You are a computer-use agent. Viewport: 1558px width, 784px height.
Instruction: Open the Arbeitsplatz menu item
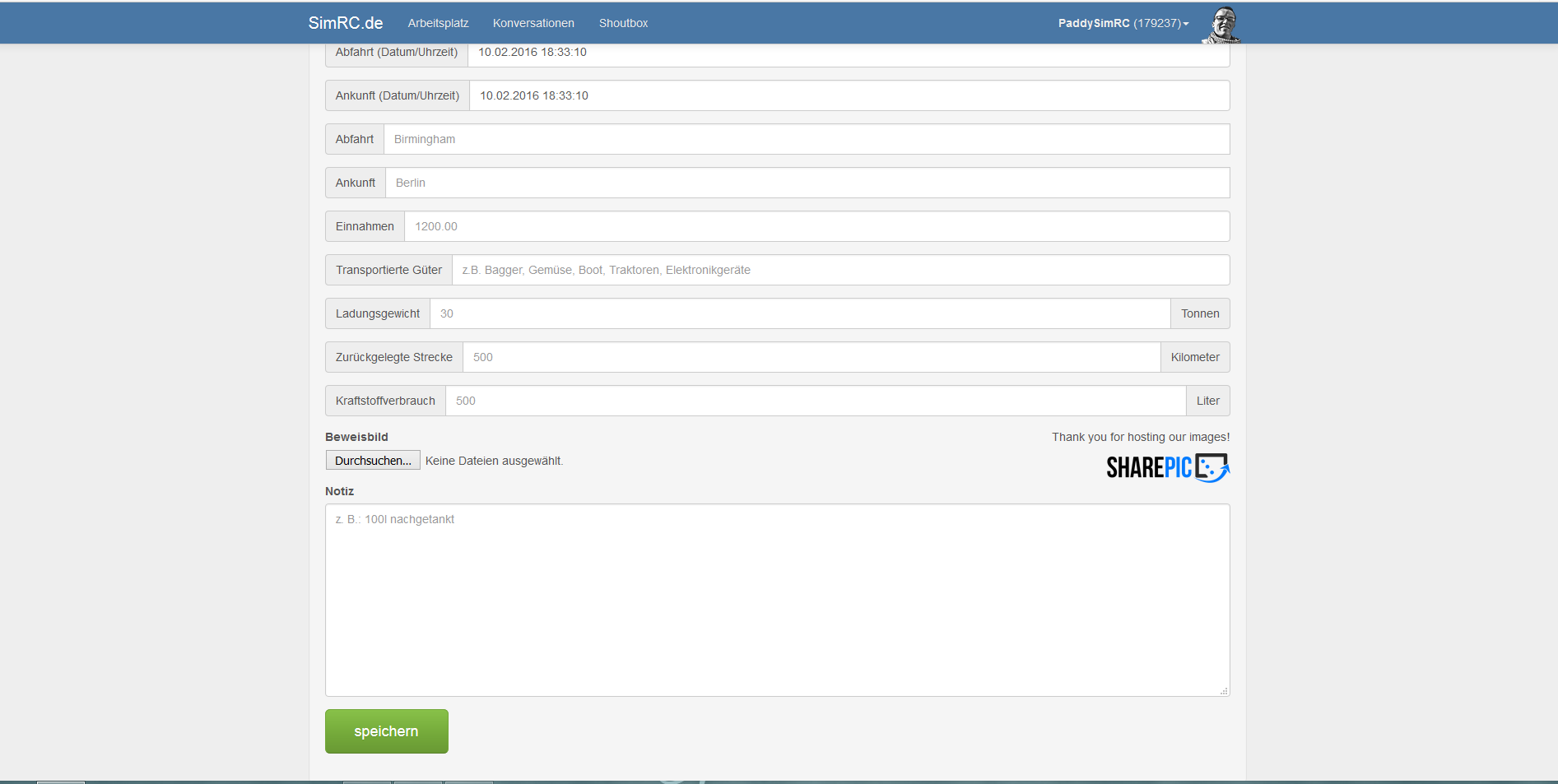tap(438, 23)
